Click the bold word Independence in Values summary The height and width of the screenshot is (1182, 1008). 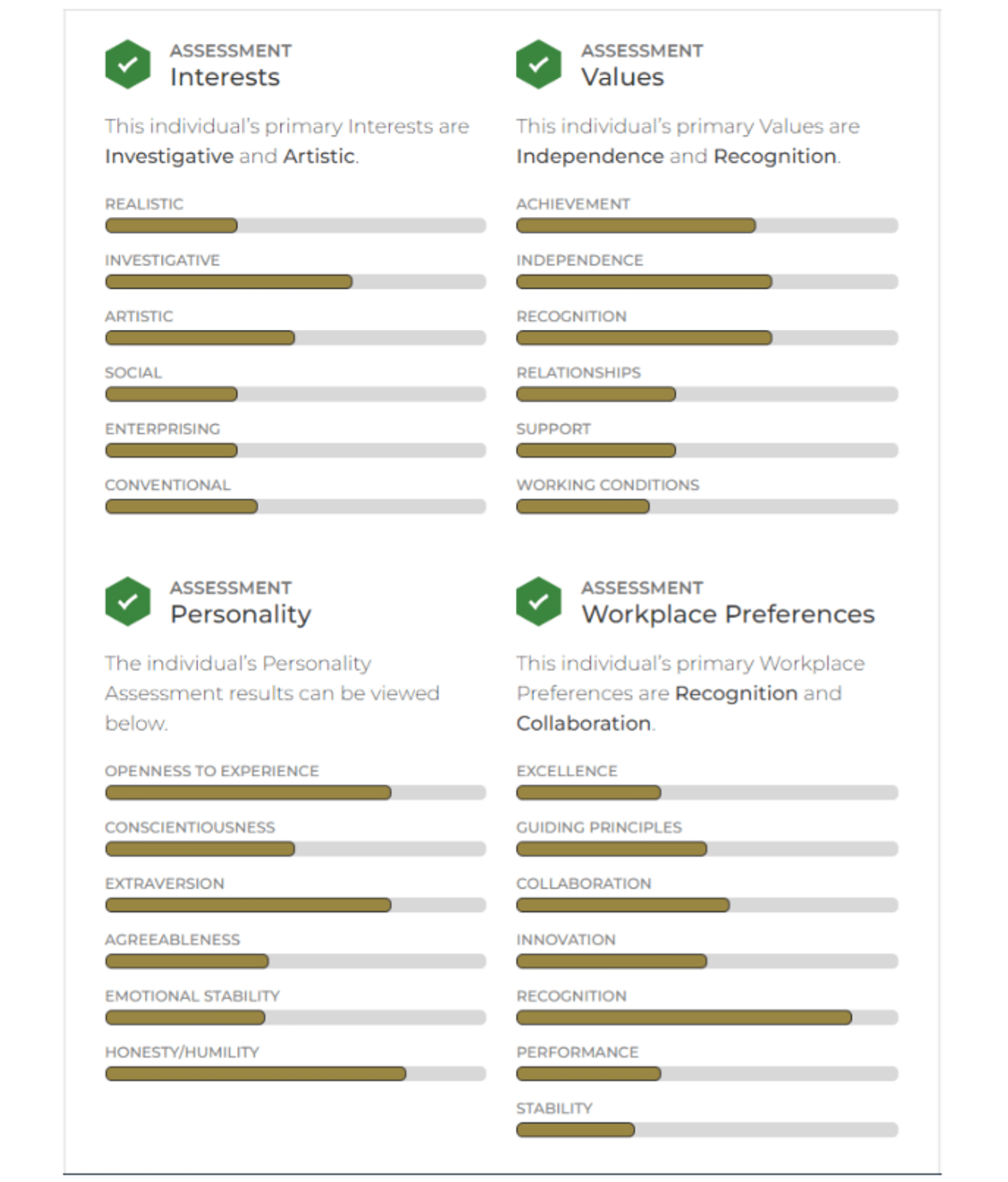pos(590,156)
